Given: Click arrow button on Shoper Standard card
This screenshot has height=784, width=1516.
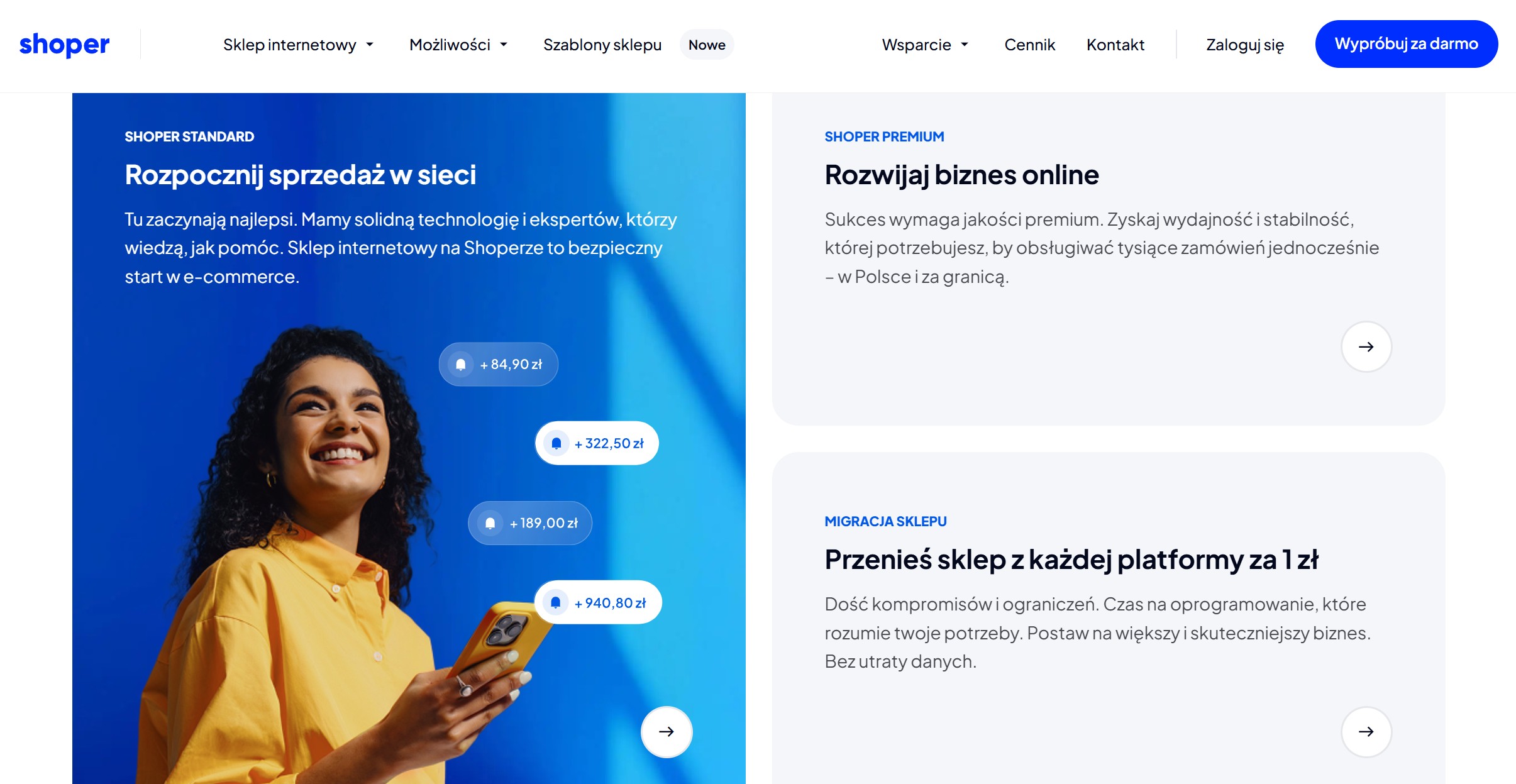Looking at the screenshot, I should (x=667, y=732).
